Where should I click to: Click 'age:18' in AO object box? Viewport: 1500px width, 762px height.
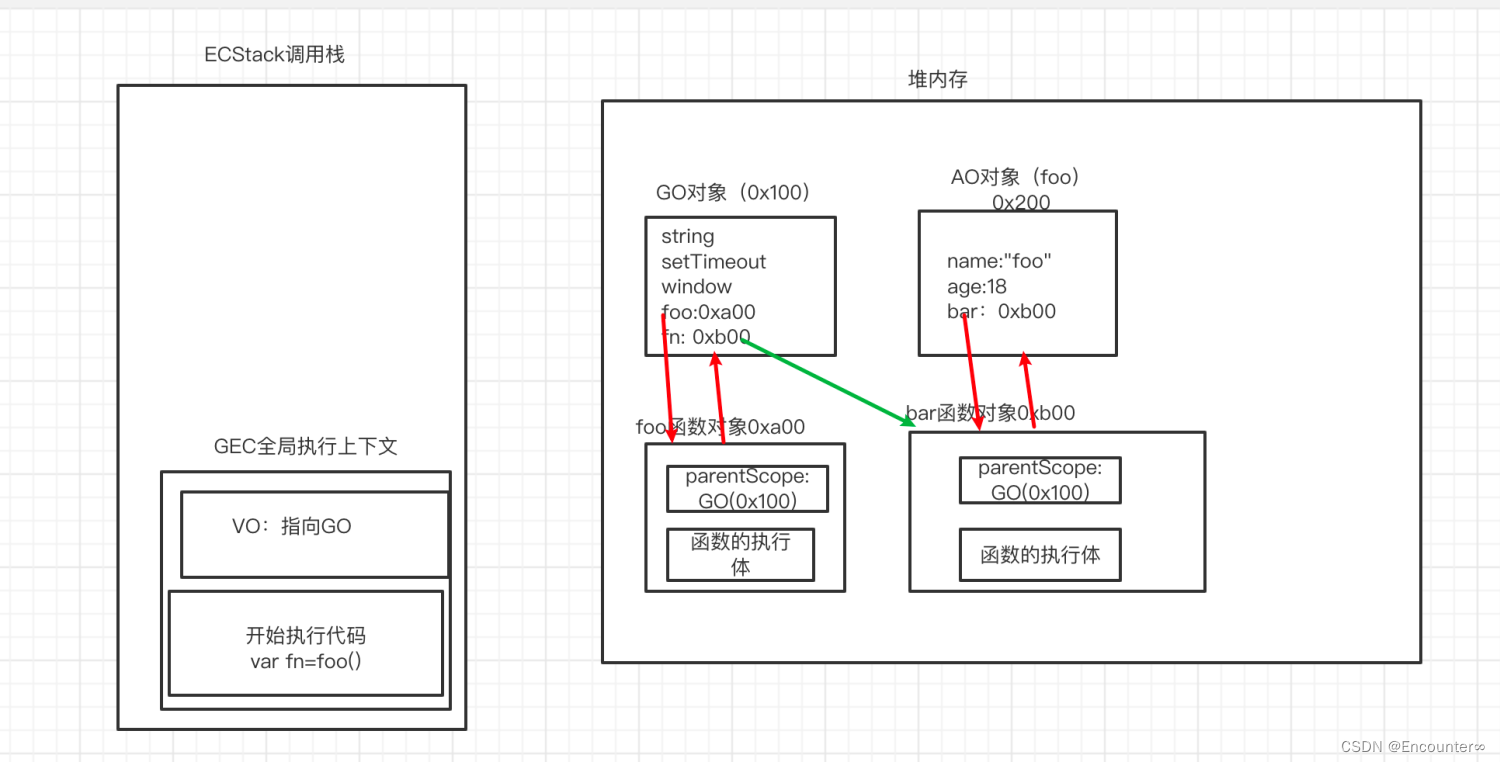coord(977,287)
